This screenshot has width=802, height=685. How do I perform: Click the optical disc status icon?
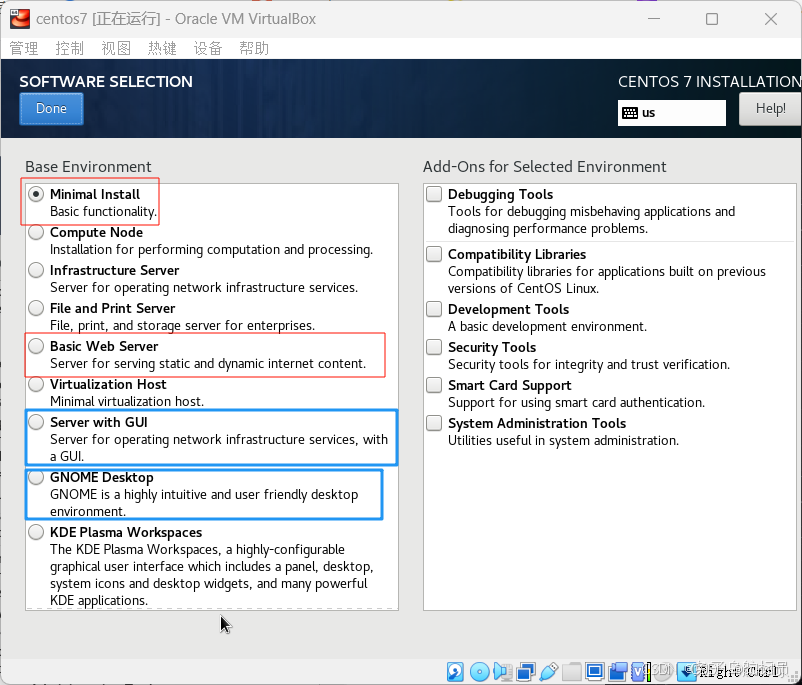480,671
